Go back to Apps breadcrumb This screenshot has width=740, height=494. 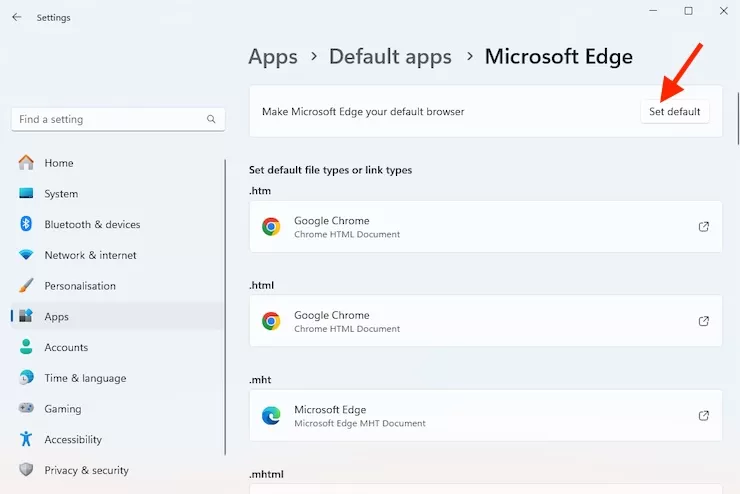click(x=273, y=57)
